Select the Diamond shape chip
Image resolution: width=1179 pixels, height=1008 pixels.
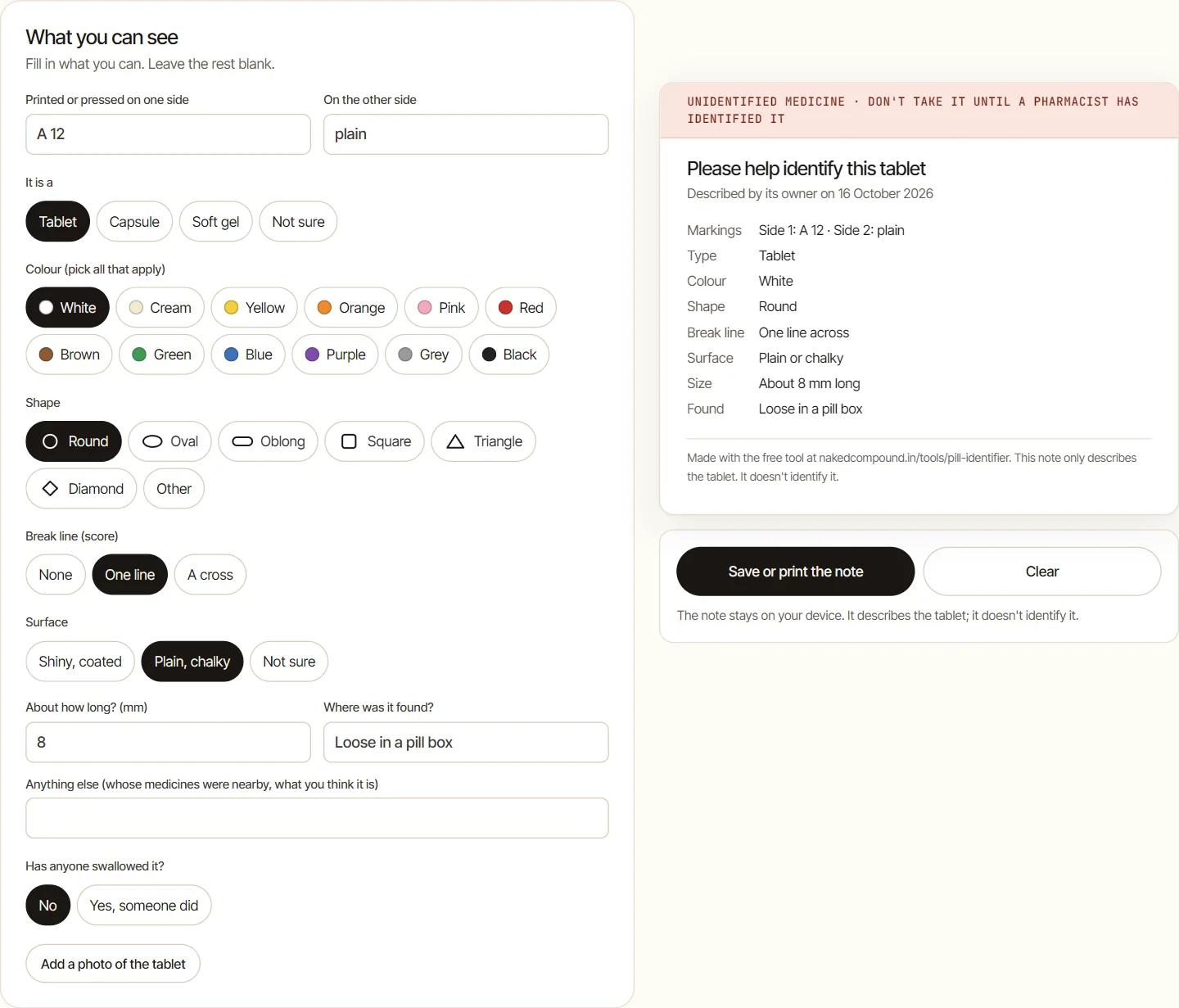coord(81,489)
